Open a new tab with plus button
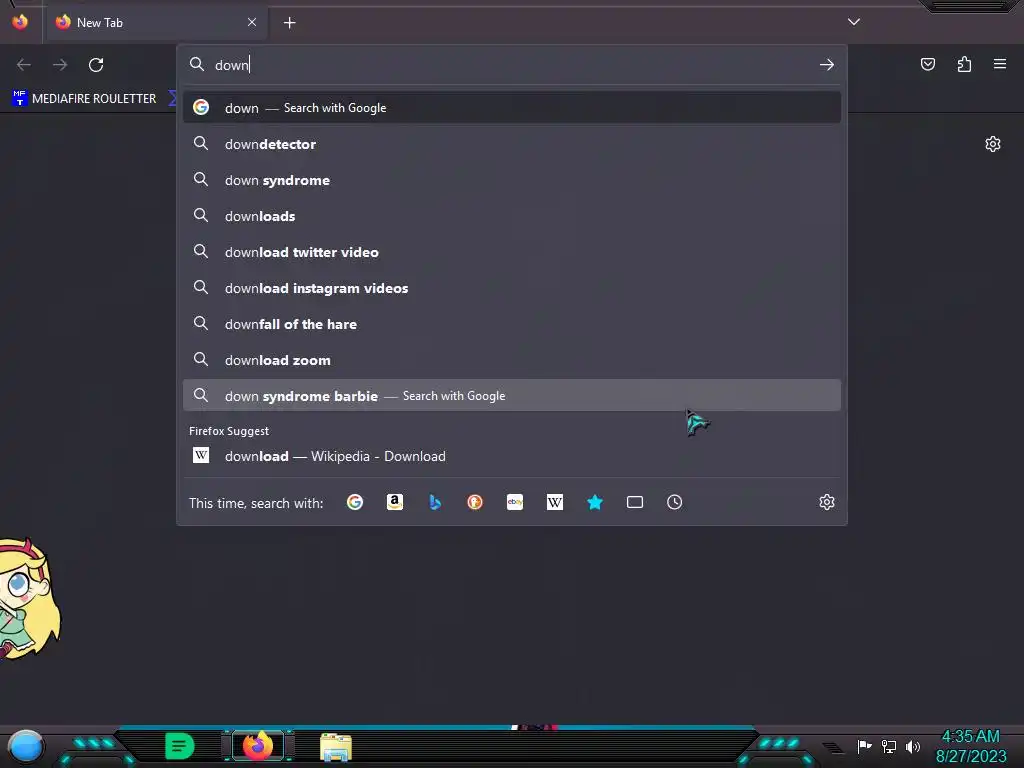Image resolution: width=1024 pixels, height=768 pixels. [x=289, y=23]
